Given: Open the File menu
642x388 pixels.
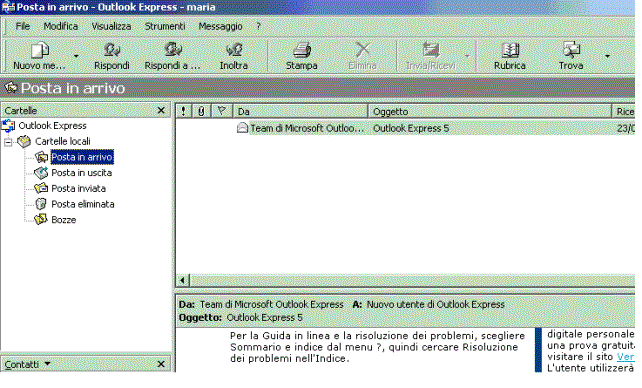Looking at the screenshot, I should pyautogui.click(x=23, y=27).
